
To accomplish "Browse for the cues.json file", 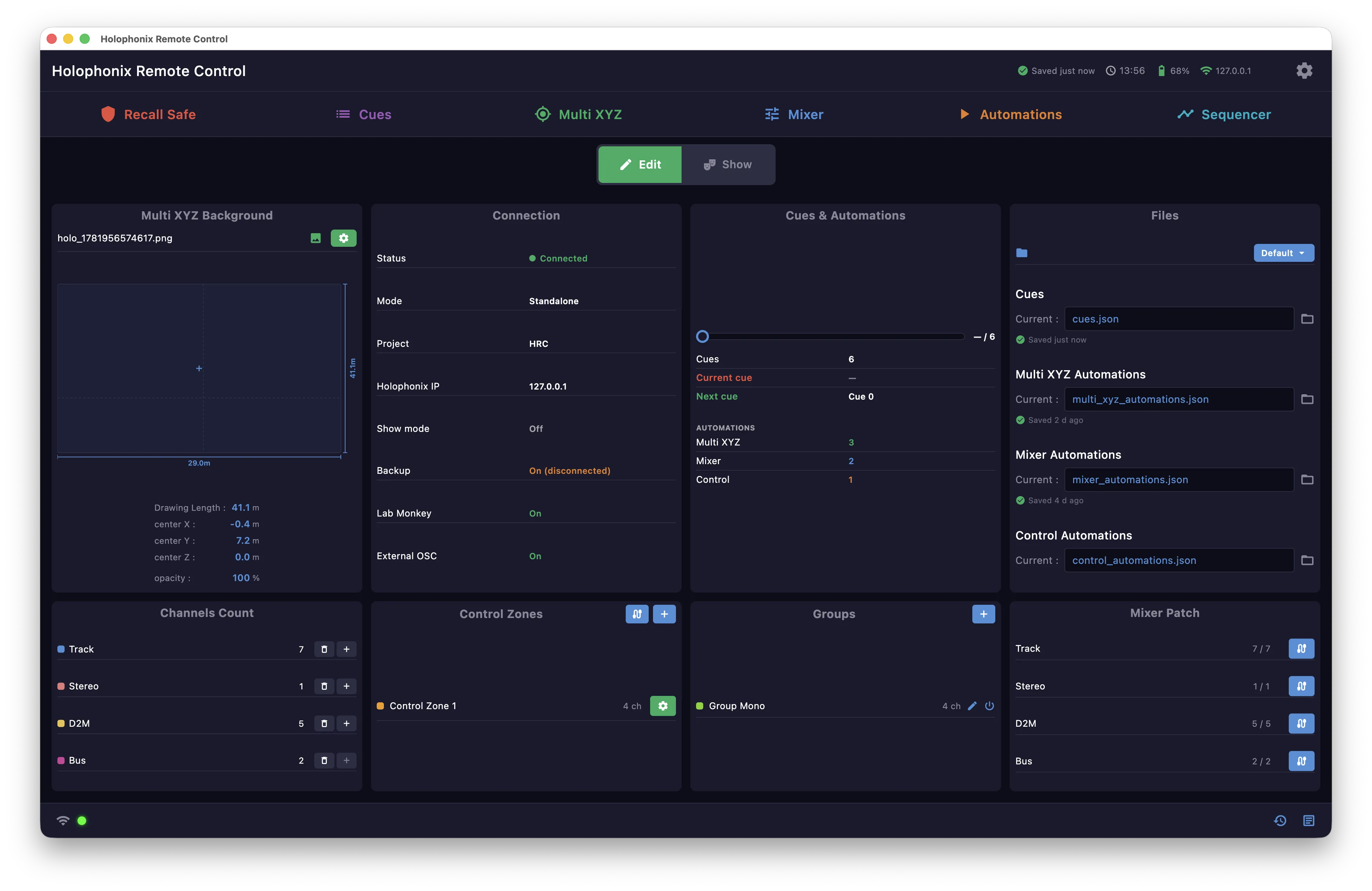I will click(1307, 319).
